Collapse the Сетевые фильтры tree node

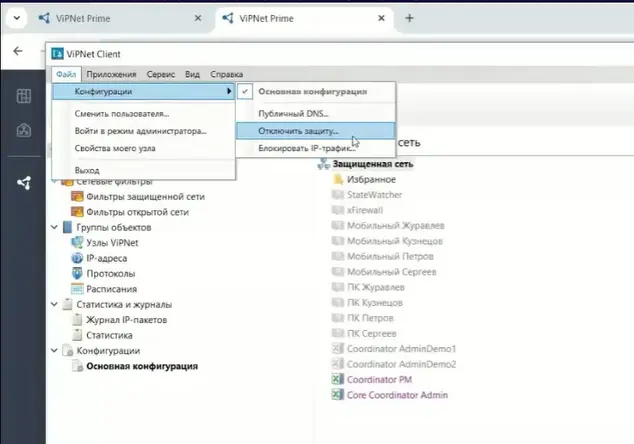(x=54, y=182)
